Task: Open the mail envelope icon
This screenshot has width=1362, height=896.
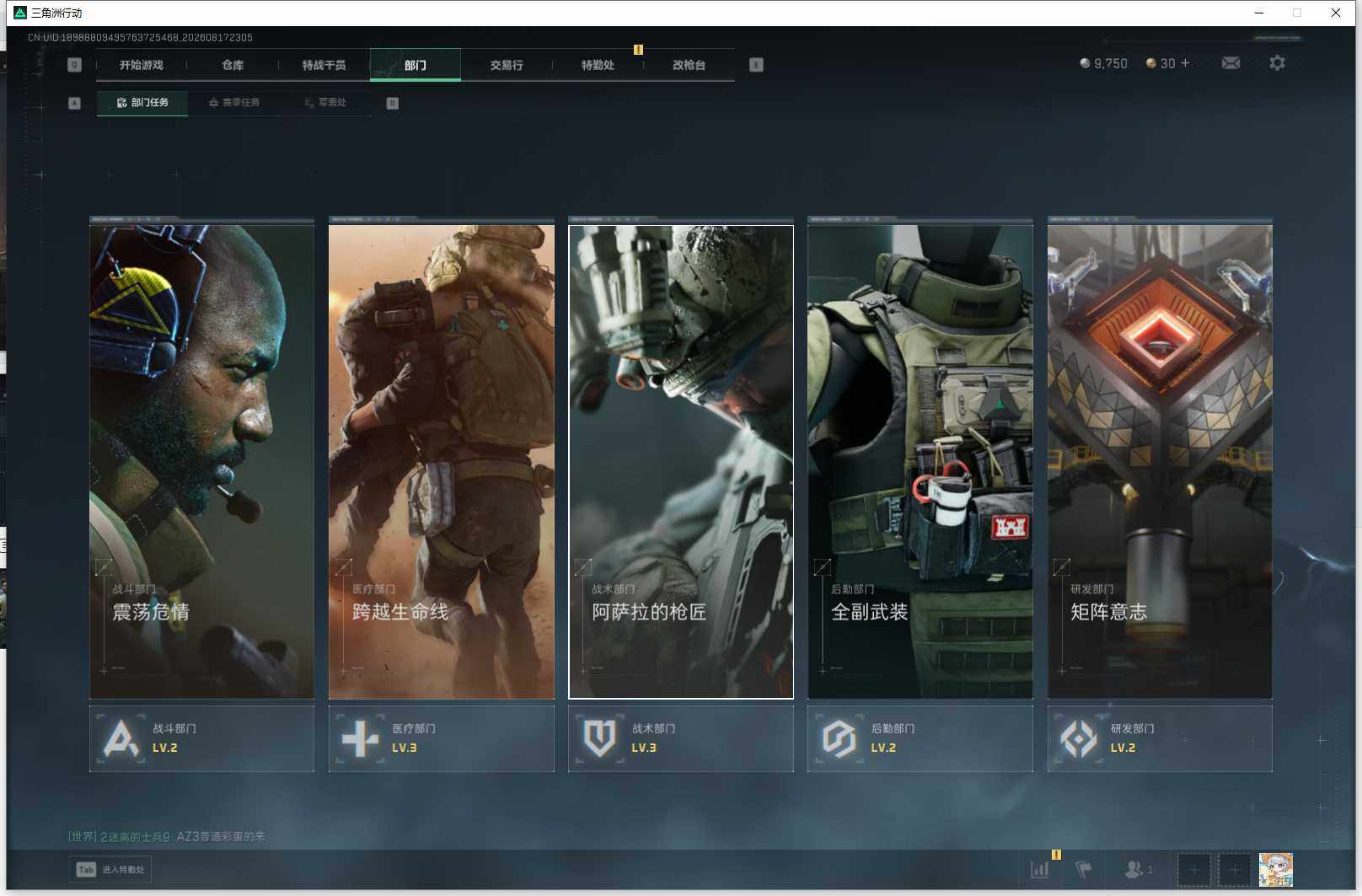Action: 1231,63
